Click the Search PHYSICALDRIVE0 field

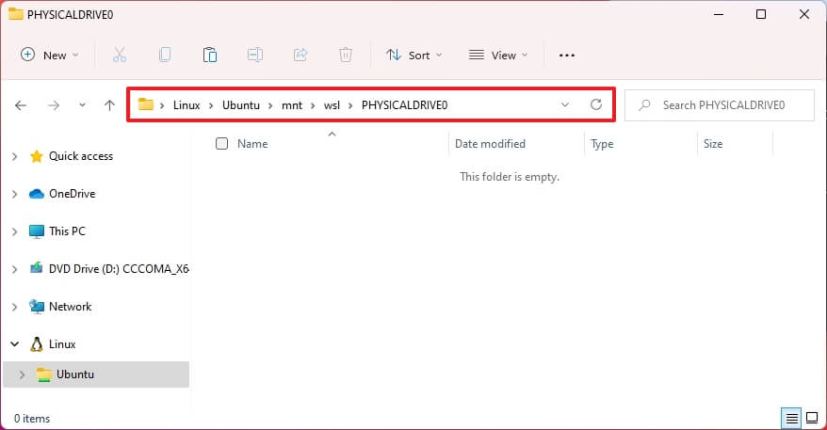[x=719, y=105]
